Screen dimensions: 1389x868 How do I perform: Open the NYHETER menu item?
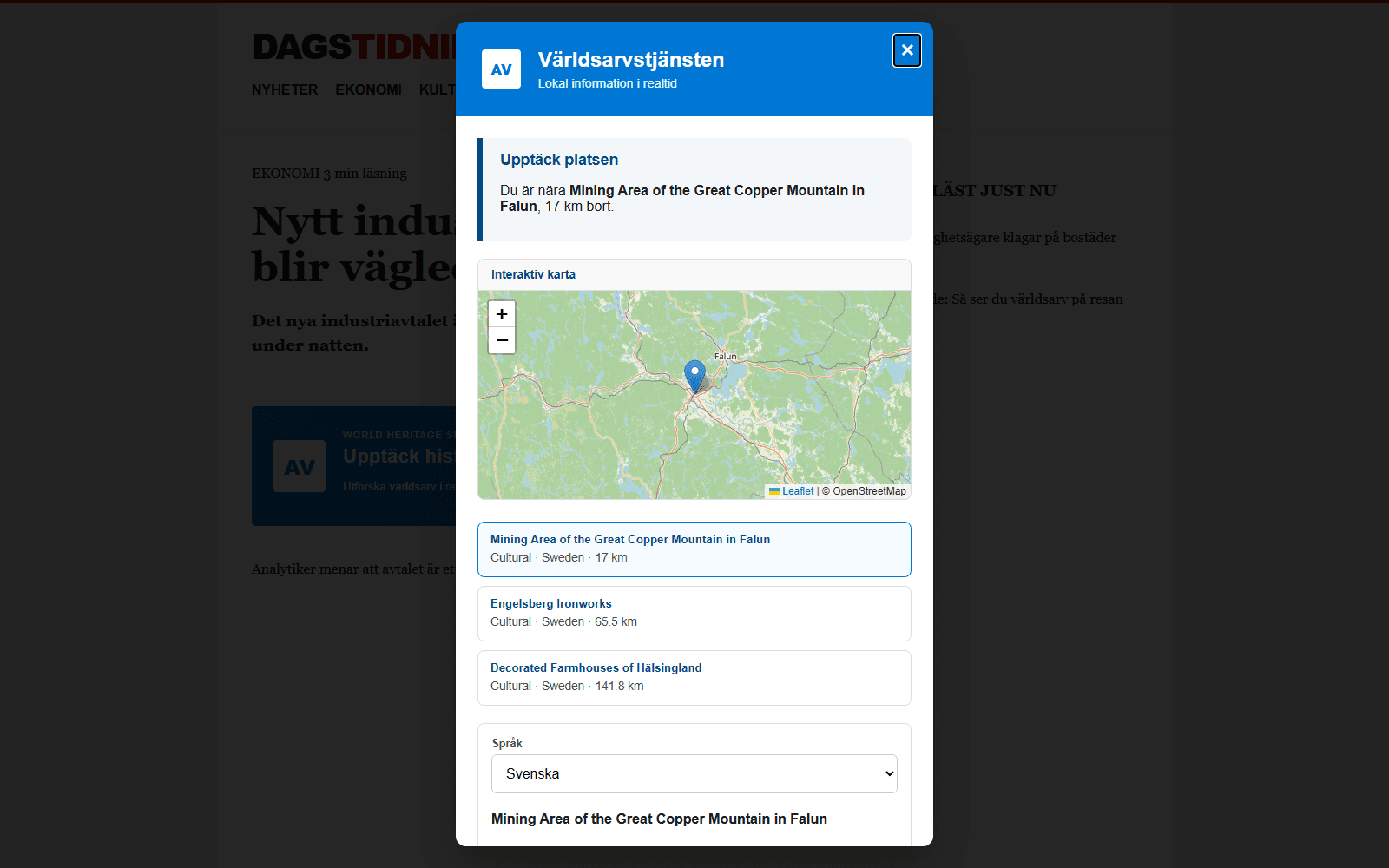tap(285, 90)
